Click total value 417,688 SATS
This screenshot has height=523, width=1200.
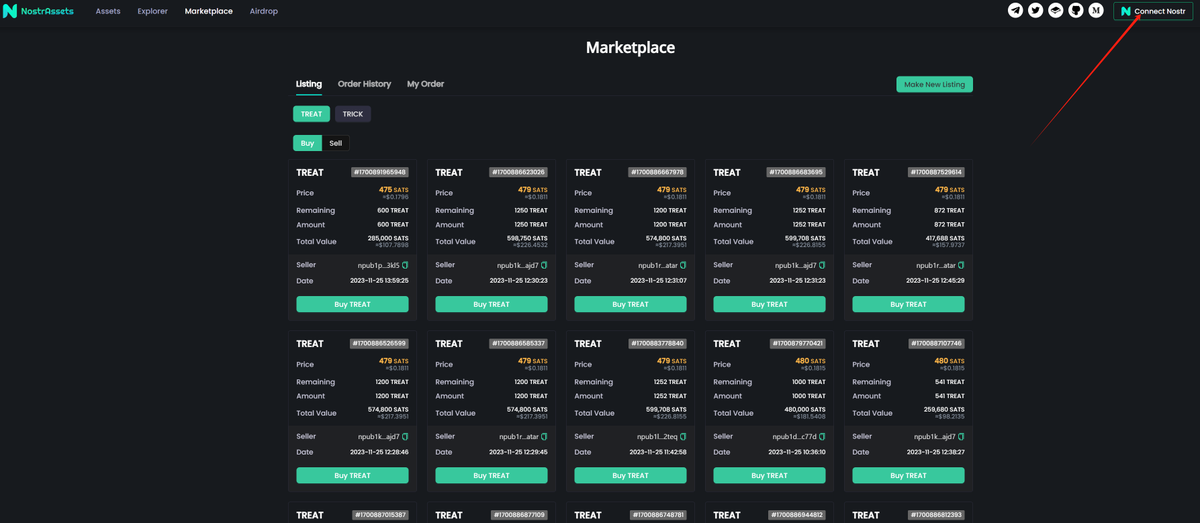coord(943,238)
